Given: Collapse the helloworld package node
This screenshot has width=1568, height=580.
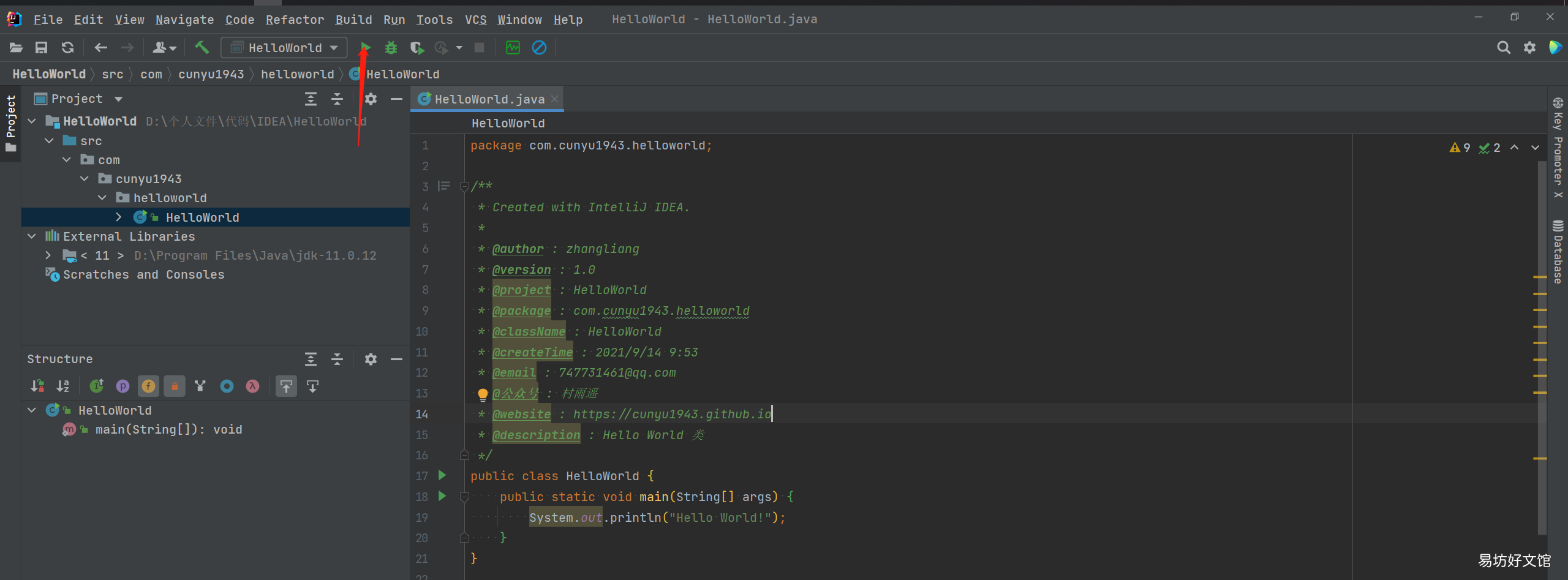Looking at the screenshot, I should (102, 198).
